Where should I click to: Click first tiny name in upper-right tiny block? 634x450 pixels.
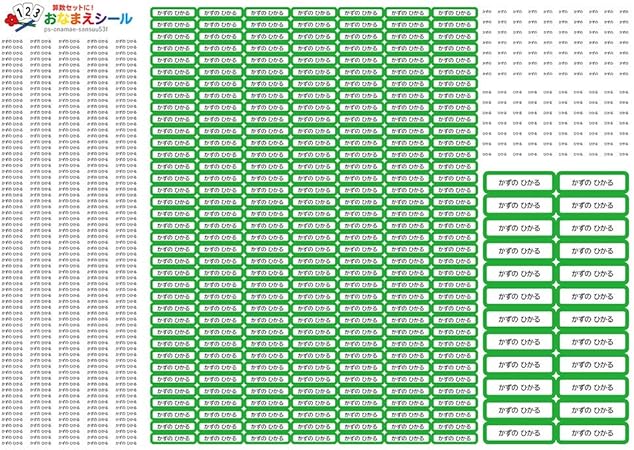coord(487,12)
